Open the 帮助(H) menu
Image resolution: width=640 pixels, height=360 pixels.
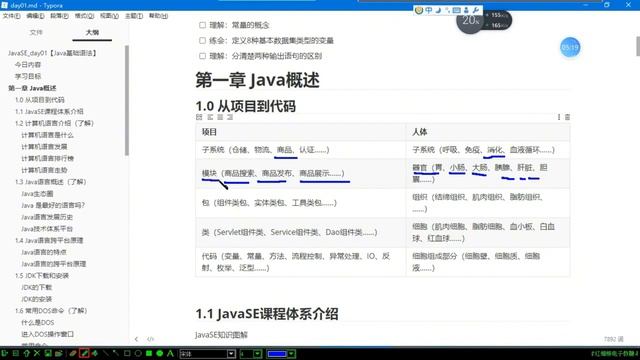(158, 16)
